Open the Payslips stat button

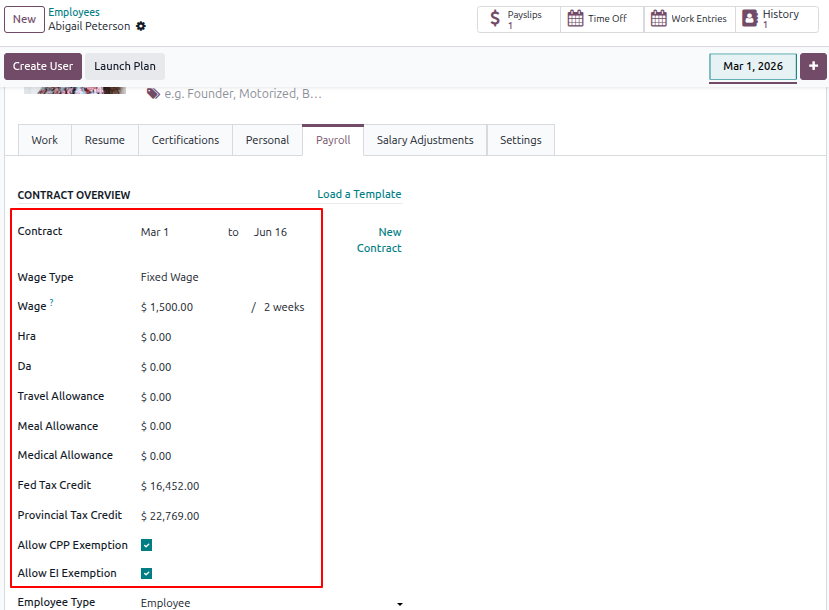(x=519, y=19)
